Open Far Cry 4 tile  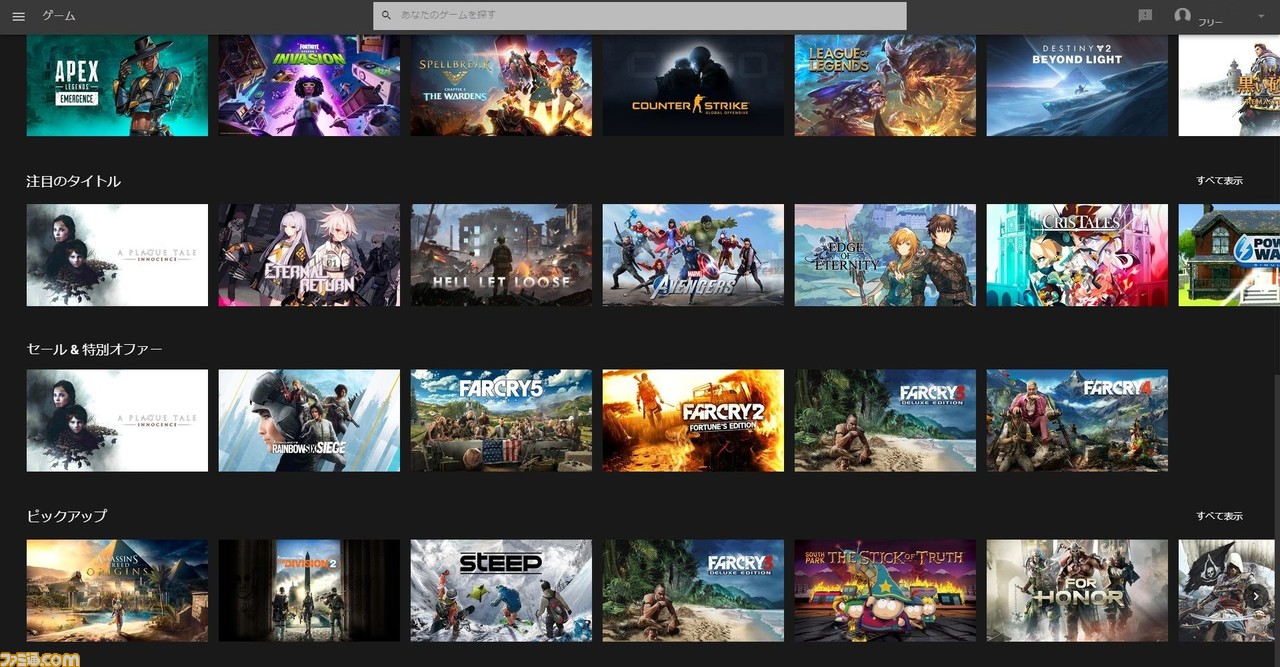coord(1077,421)
